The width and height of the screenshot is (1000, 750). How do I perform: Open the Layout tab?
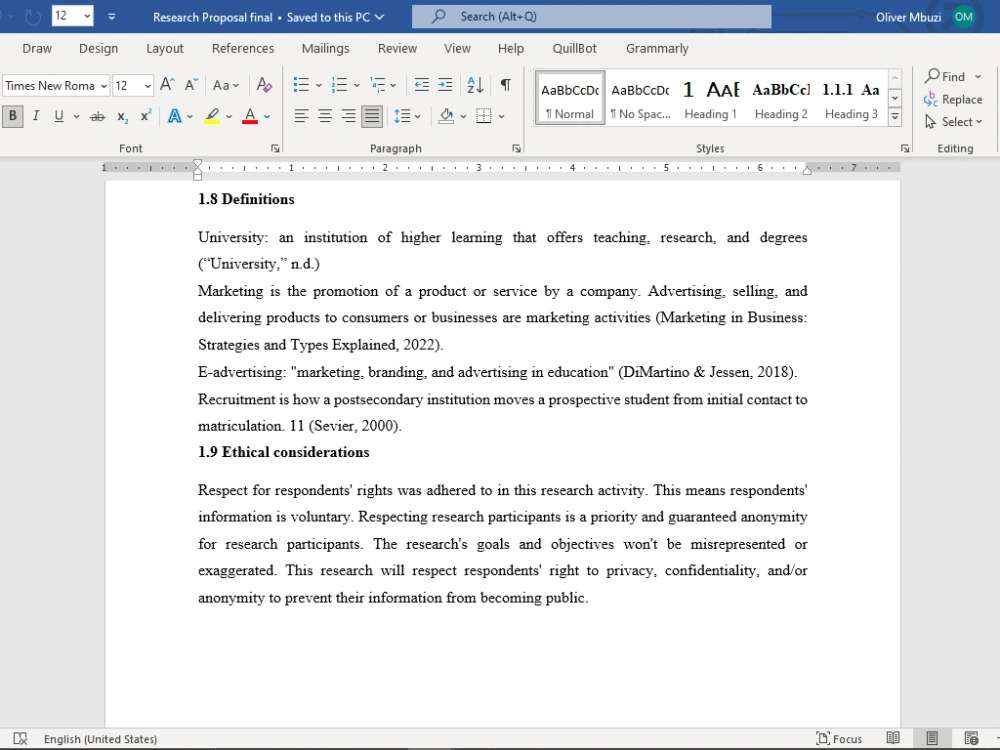click(165, 48)
